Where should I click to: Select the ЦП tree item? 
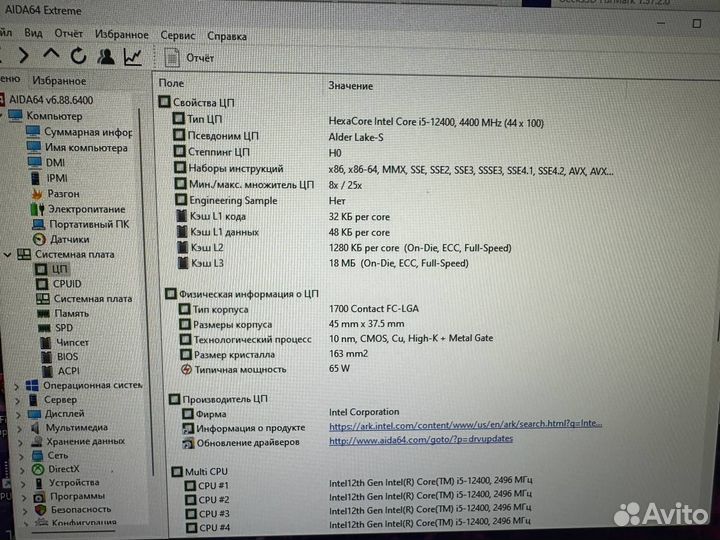[x=52, y=269]
